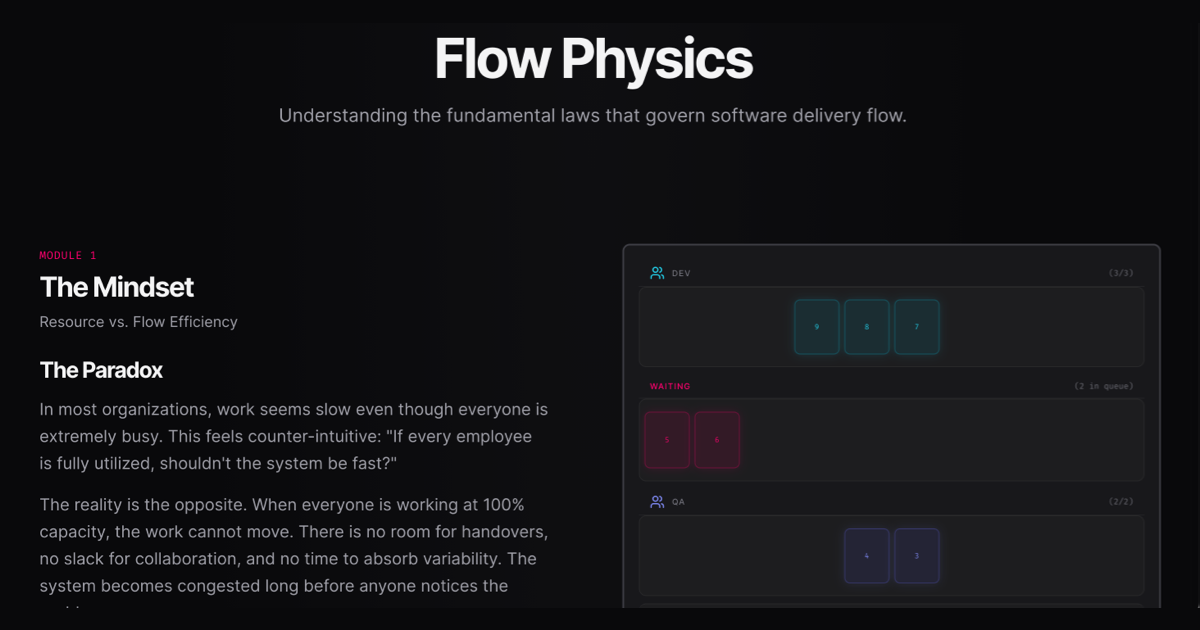Viewport: 1200px width, 630px height.
Task: Click 'The Paradox' section heading
Action: point(101,370)
